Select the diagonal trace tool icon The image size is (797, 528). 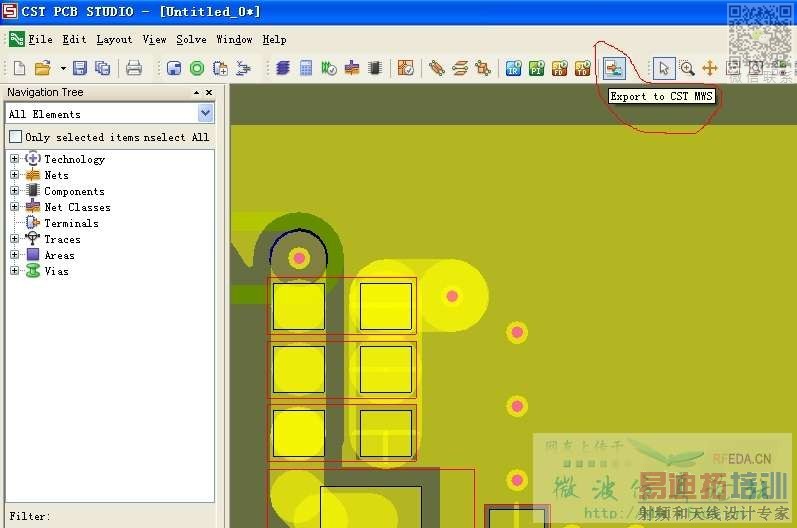click(x=437, y=68)
